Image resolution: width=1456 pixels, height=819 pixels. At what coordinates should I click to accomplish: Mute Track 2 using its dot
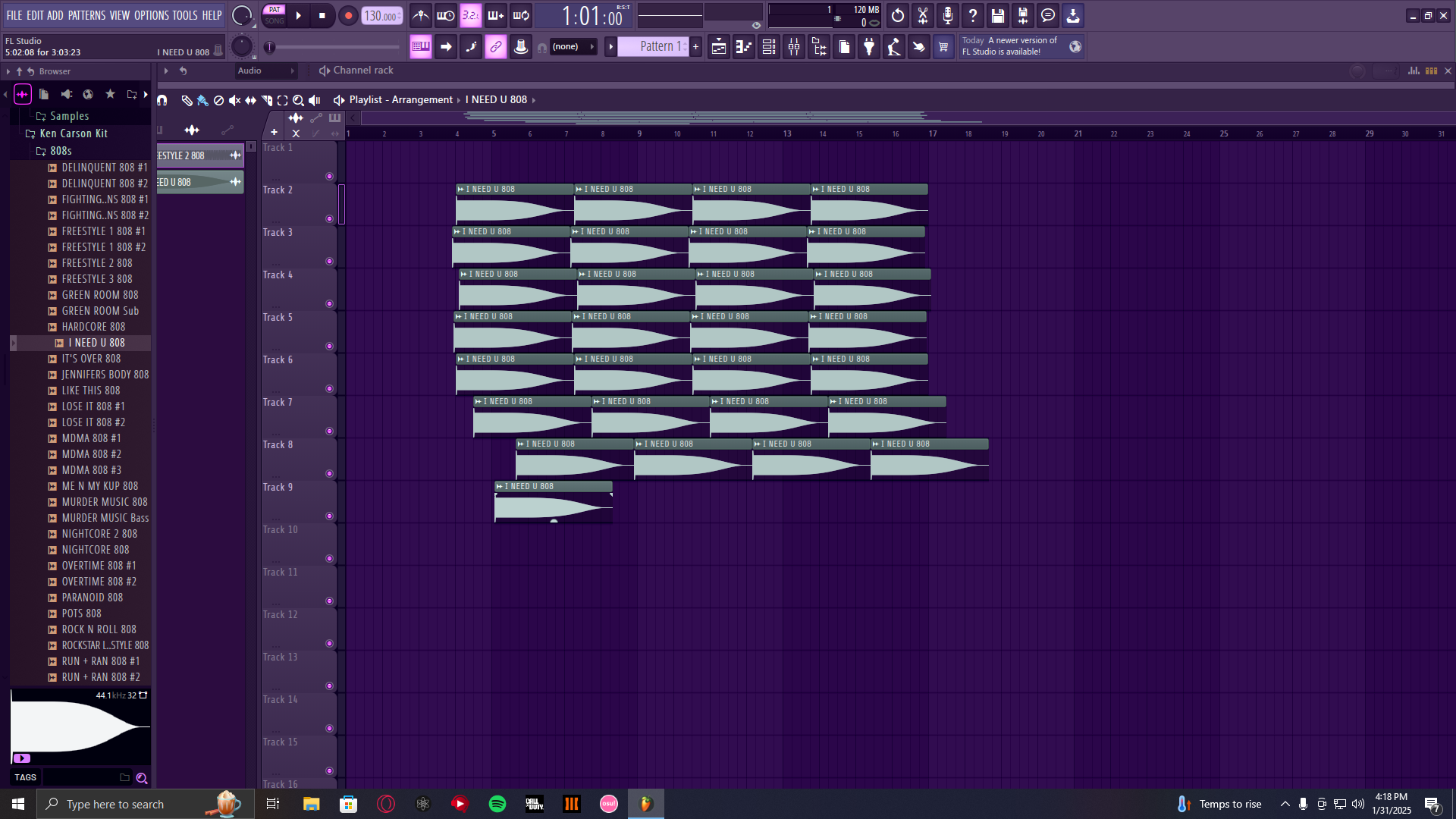329,219
